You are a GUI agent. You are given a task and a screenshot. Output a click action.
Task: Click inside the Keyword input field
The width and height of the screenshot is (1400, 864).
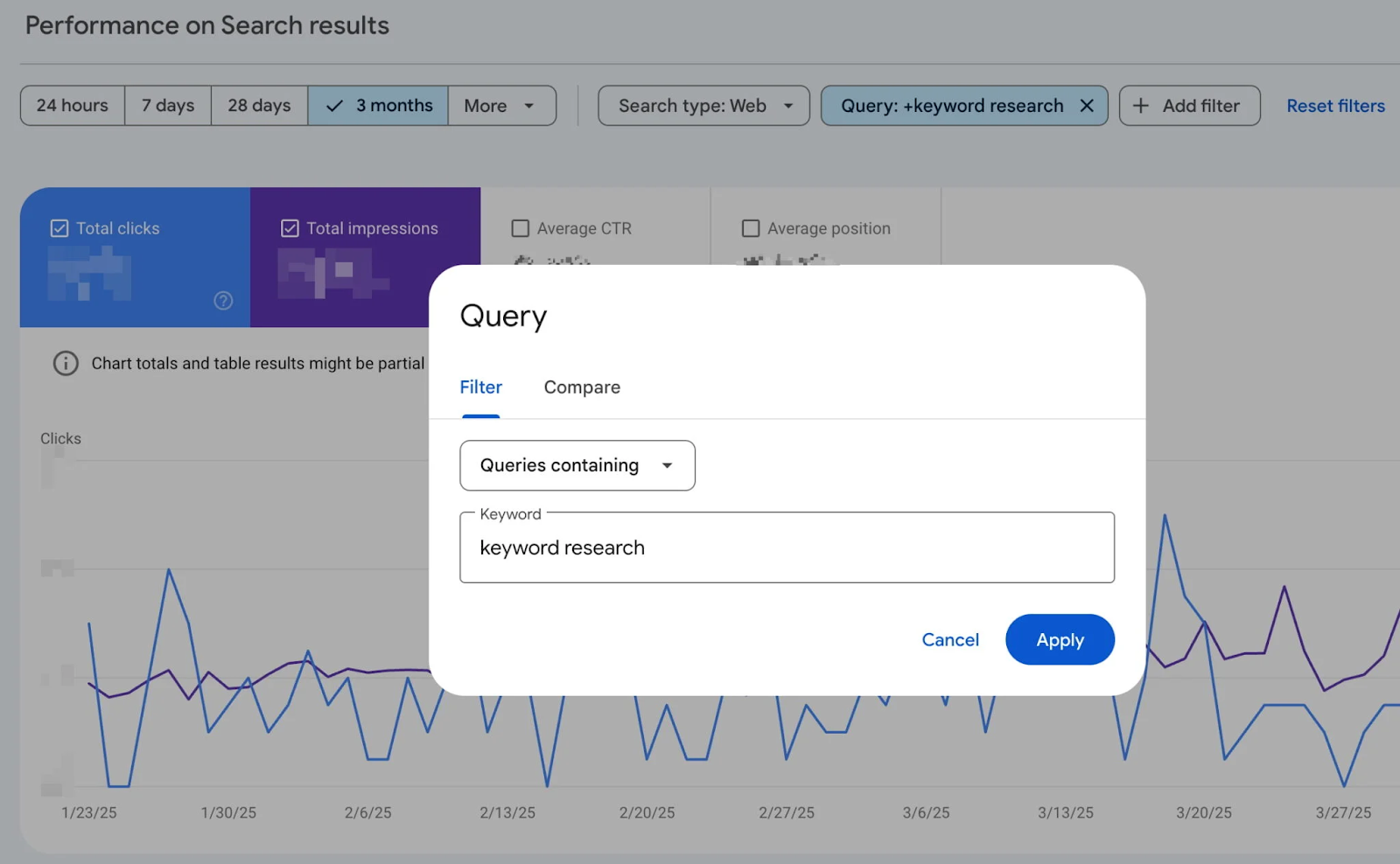click(786, 547)
